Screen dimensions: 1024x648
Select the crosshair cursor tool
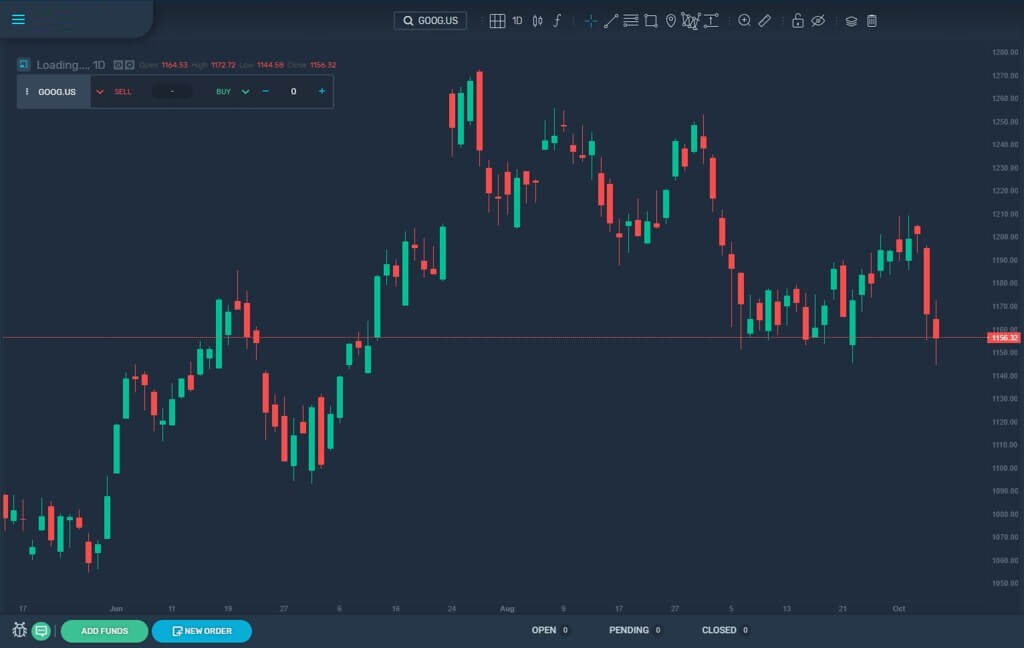click(x=591, y=20)
